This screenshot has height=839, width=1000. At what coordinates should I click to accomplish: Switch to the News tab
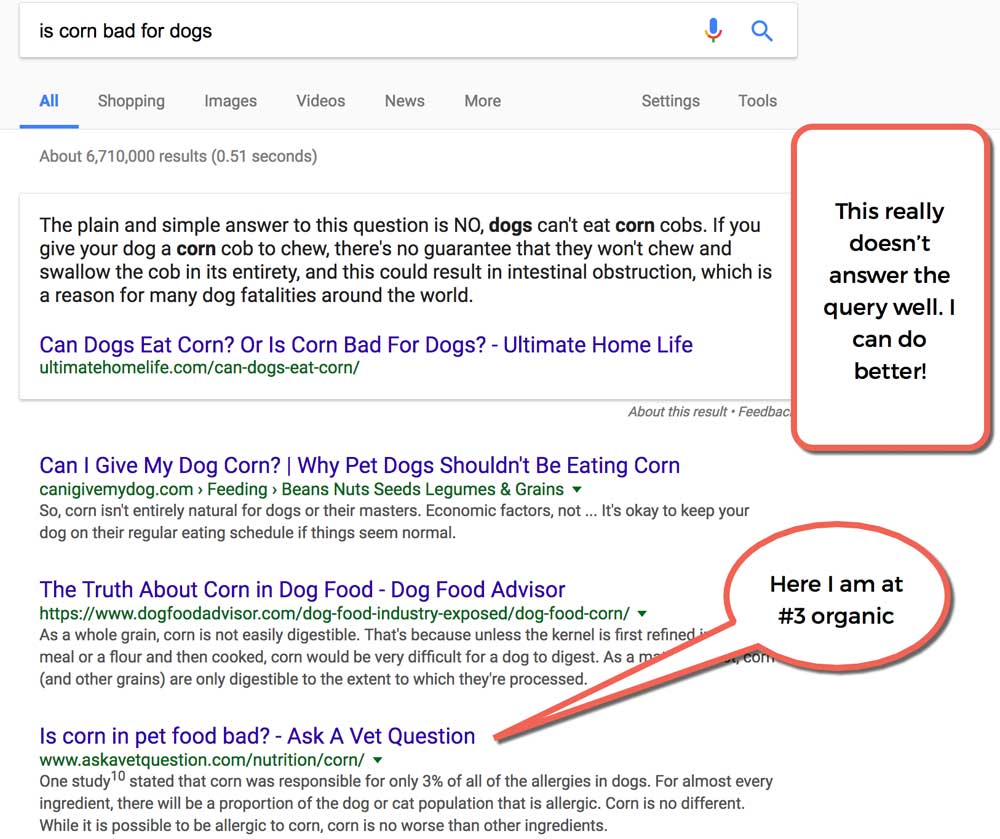click(x=404, y=101)
